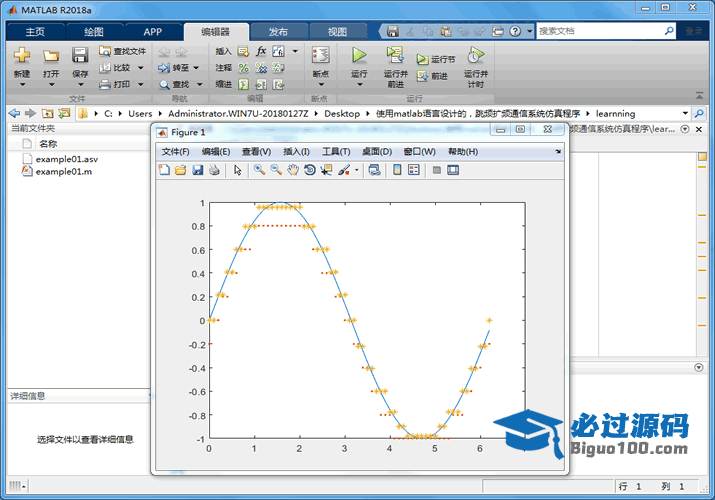Viewport: 715px width, 500px height.
Task: Open Edit (编辑) menu in Figure 1
Action: [x=216, y=152]
